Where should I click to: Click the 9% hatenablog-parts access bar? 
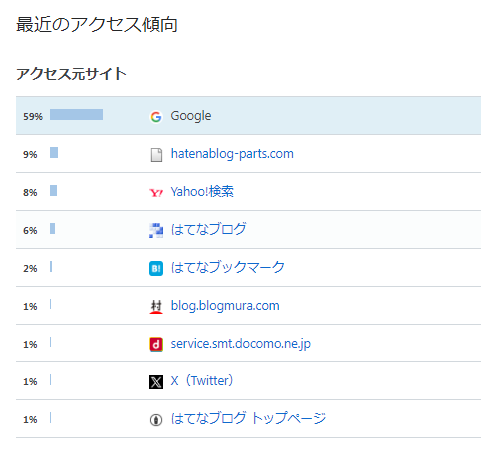pos(54,153)
